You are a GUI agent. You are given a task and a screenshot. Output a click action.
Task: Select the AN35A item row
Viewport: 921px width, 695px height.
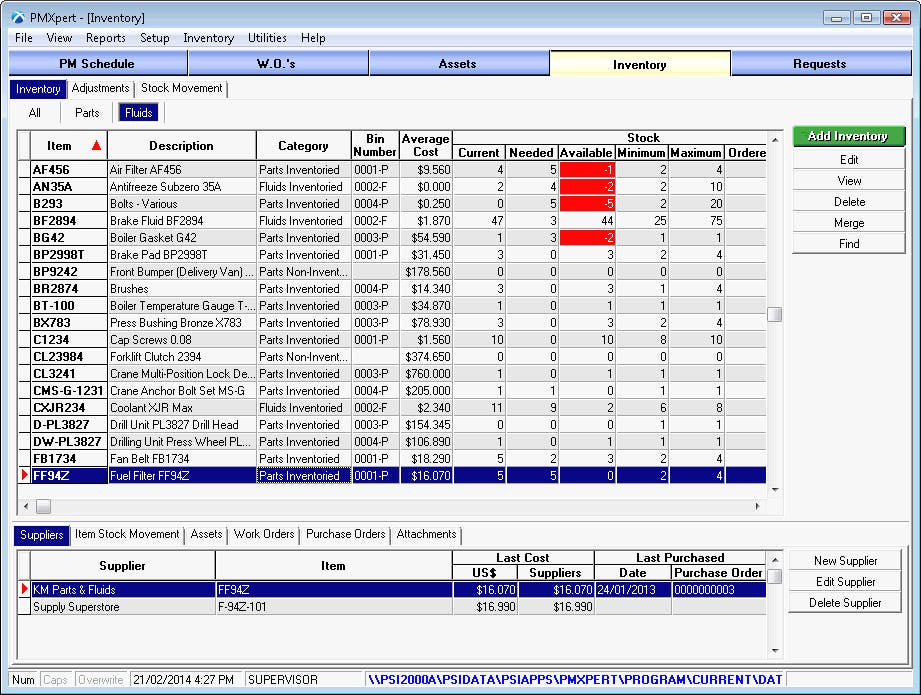[x=392, y=187]
